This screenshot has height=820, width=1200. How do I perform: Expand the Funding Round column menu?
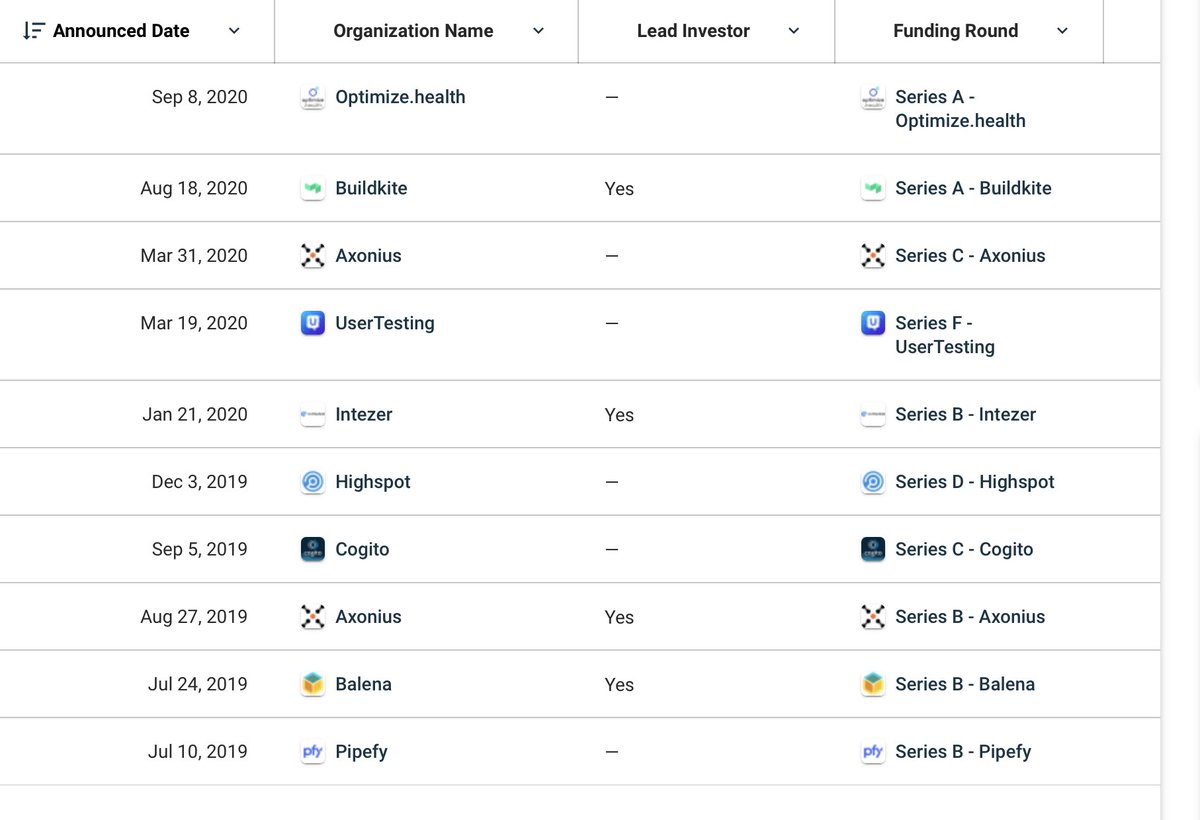pos(1062,31)
